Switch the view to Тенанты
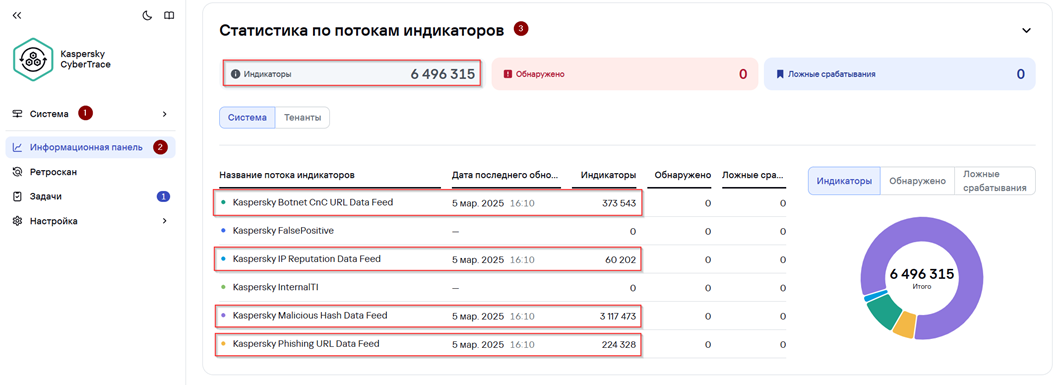The image size is (1063, 385). (302, 117)
